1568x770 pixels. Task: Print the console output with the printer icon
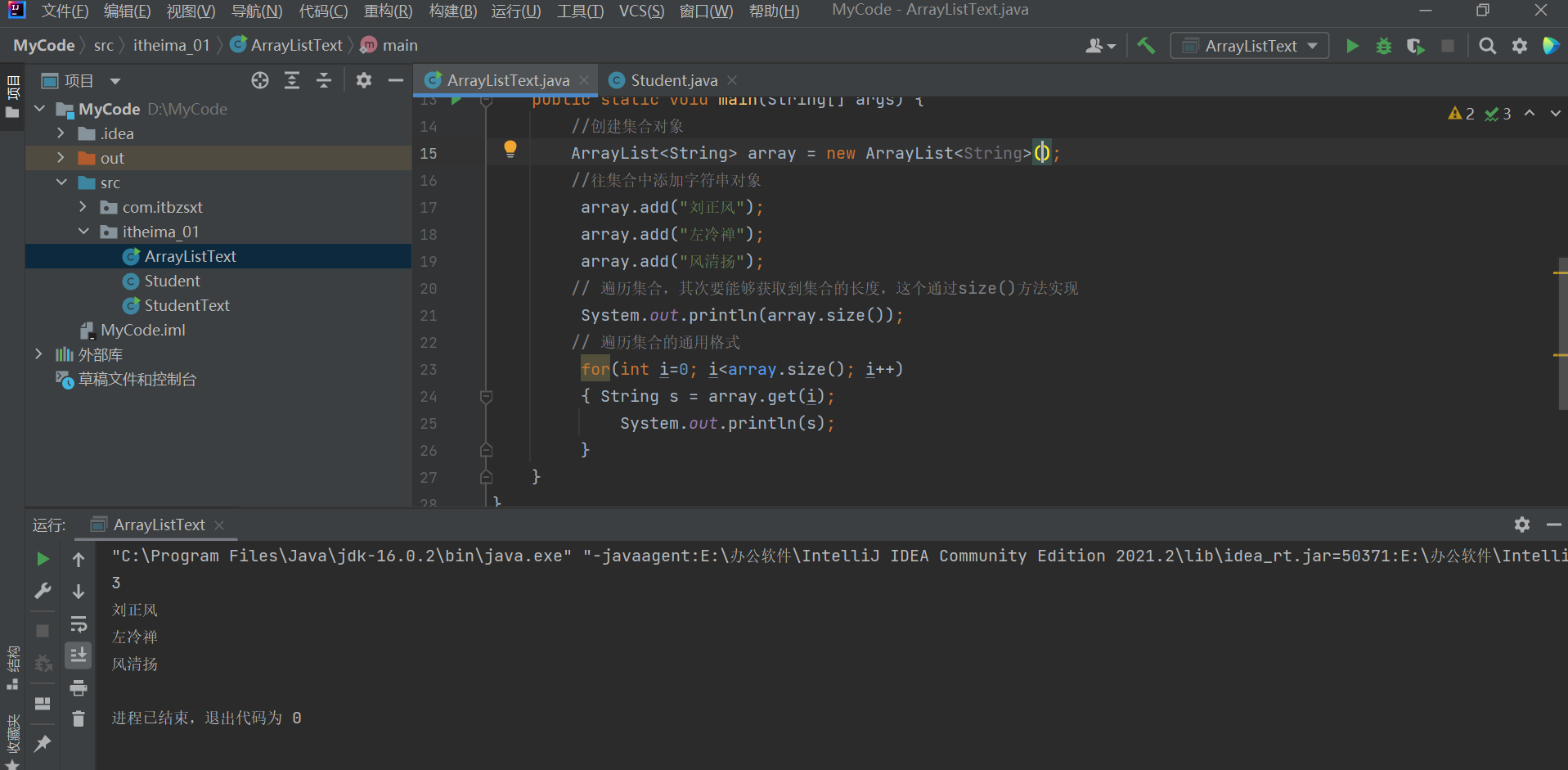coord(79,688)
